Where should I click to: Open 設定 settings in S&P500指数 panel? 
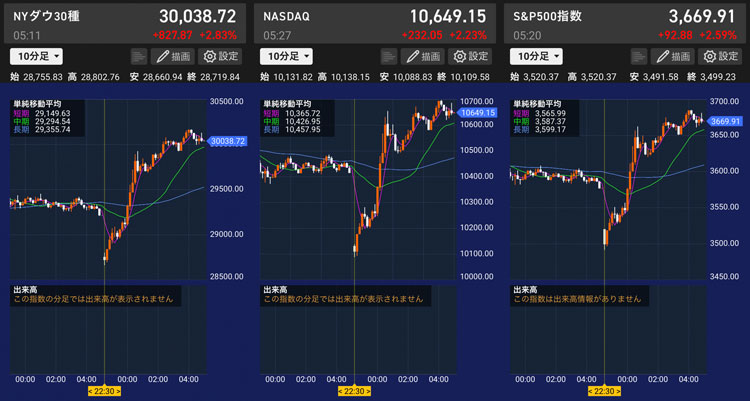click(x=720, y=56)
